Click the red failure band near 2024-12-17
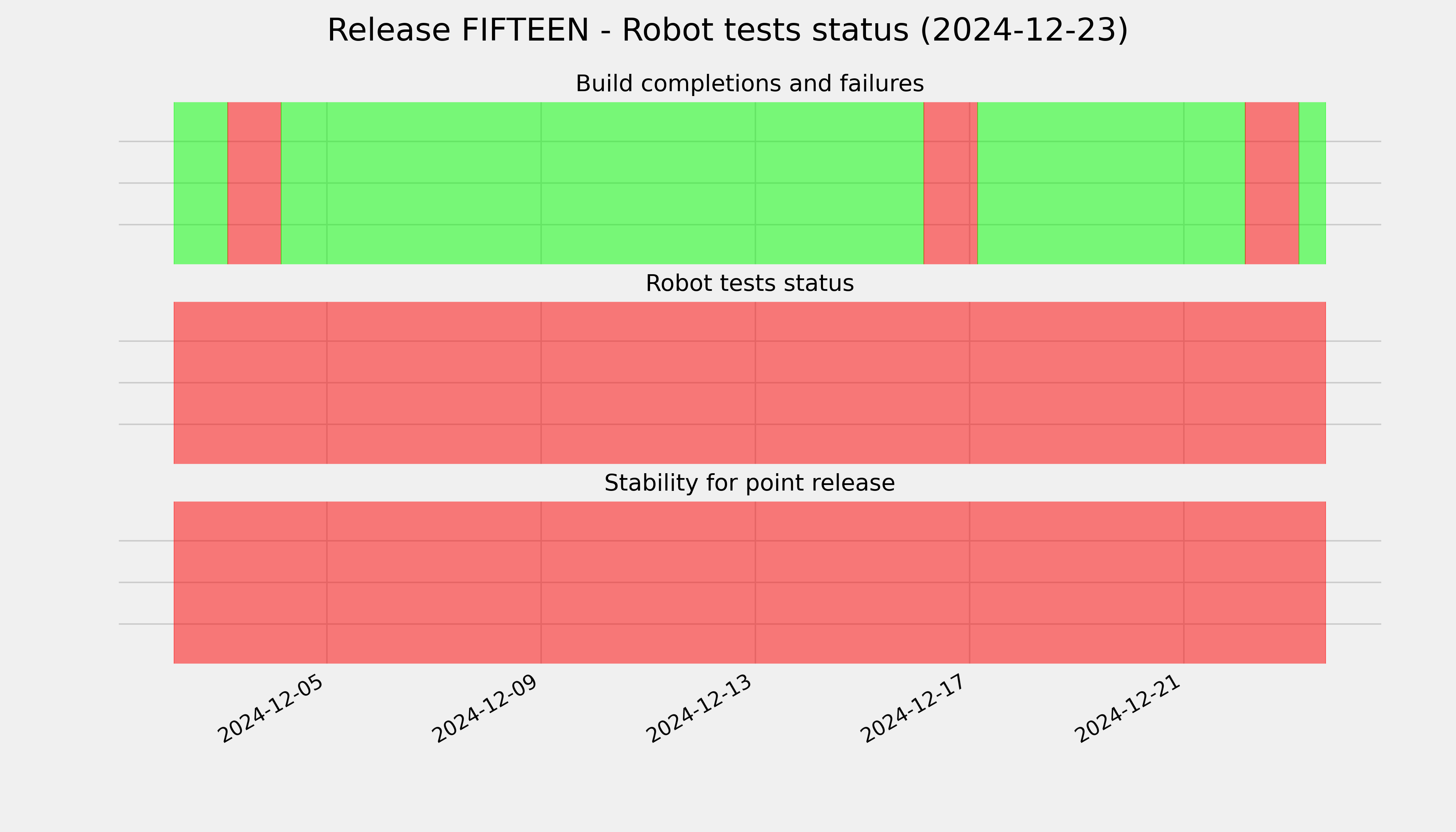This screenshot has width=1456, height=832. (950, 183)
